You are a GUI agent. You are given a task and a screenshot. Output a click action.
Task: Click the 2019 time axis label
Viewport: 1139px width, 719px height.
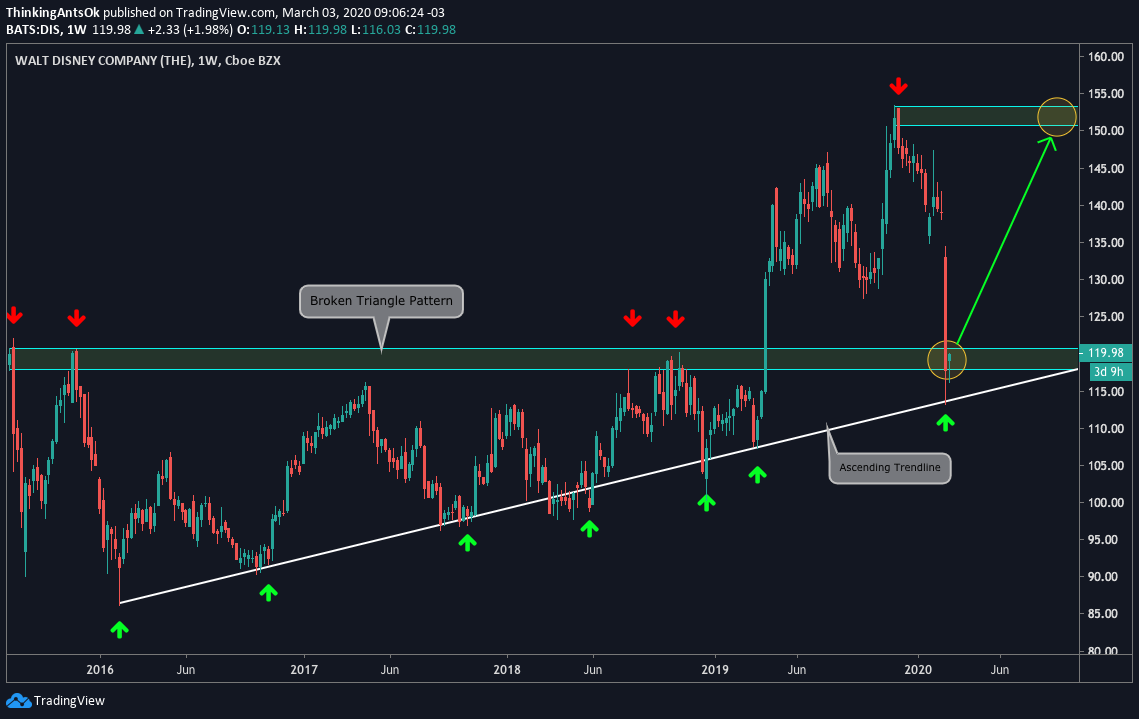(715, 670)
